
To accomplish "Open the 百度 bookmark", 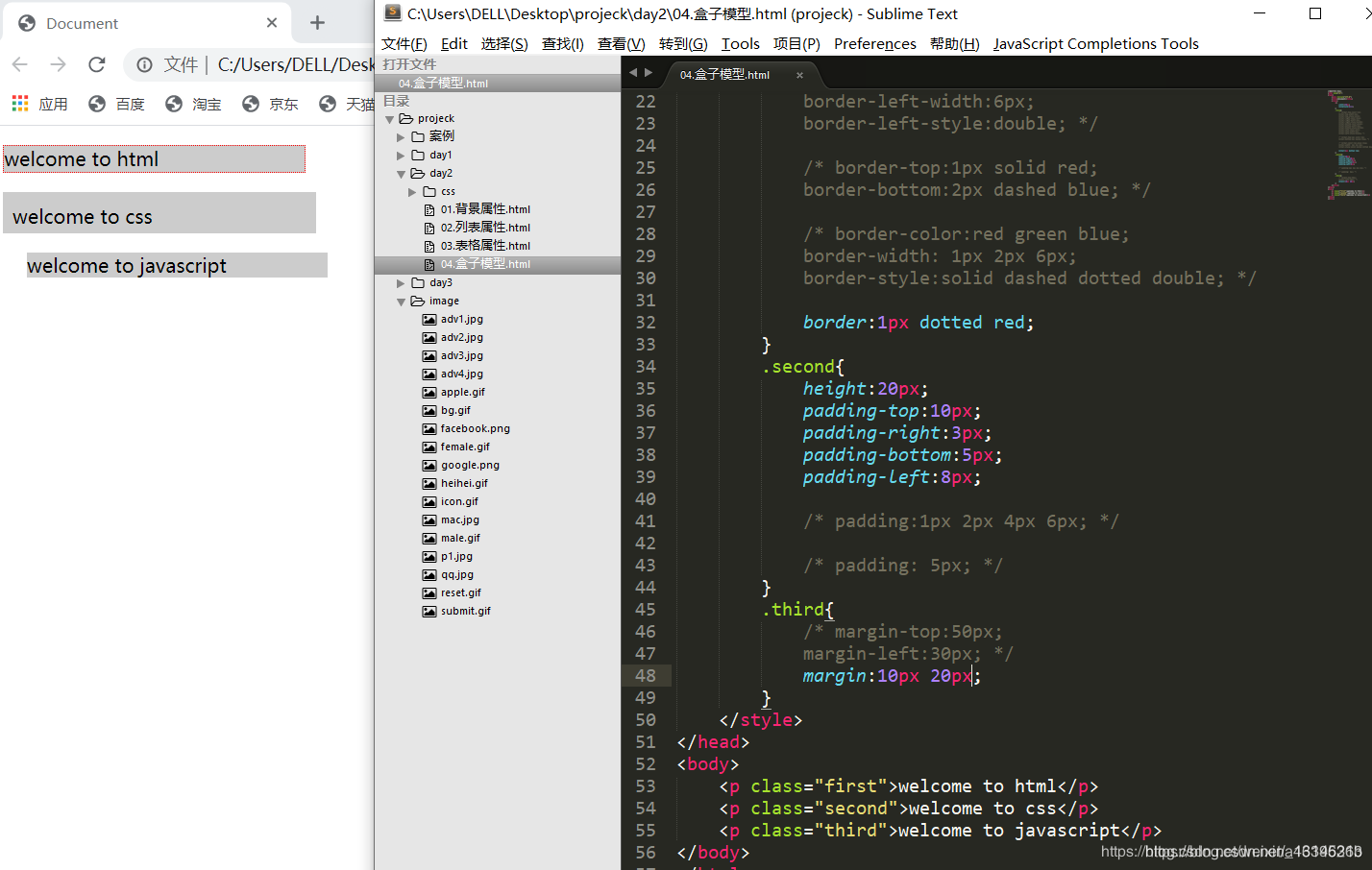I will (x=116, y=104).
